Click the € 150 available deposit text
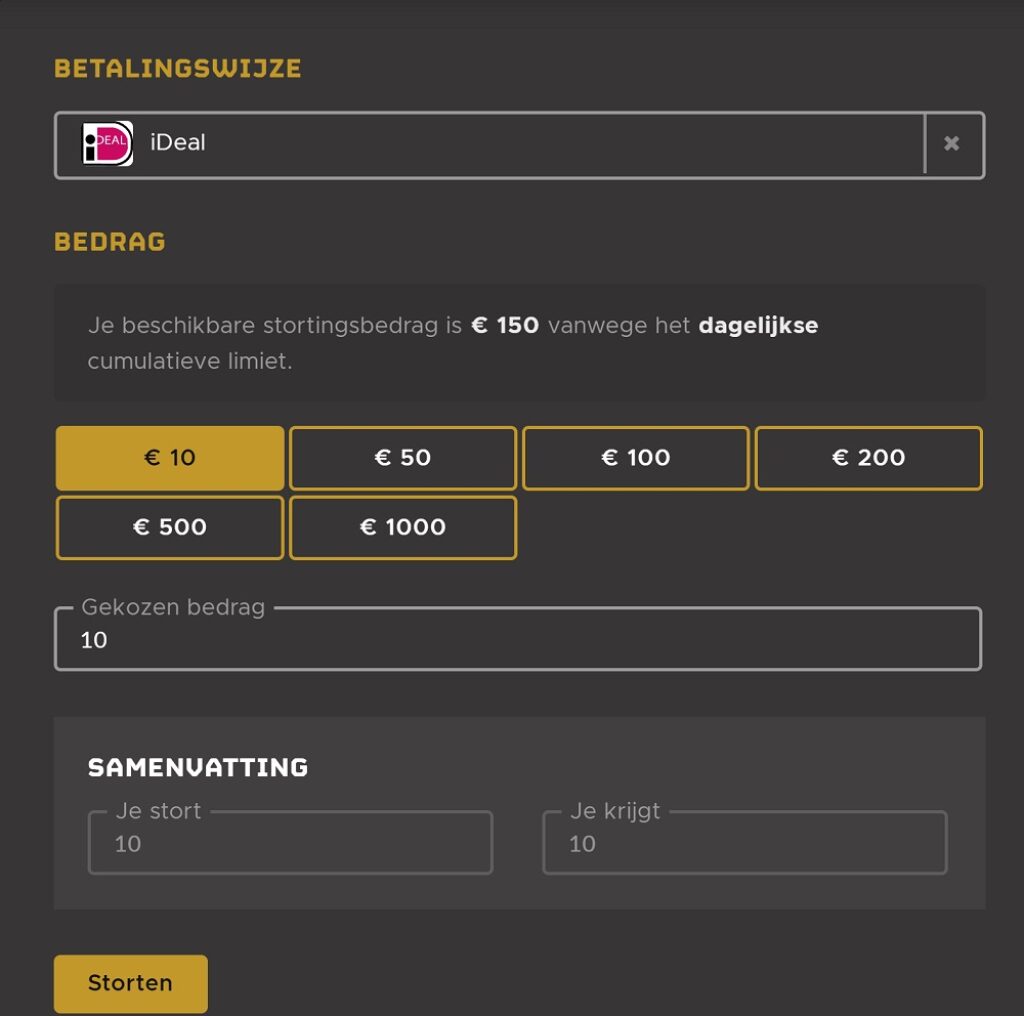The width and height of the screenshot is (1024, 1016). coord(503,325)
